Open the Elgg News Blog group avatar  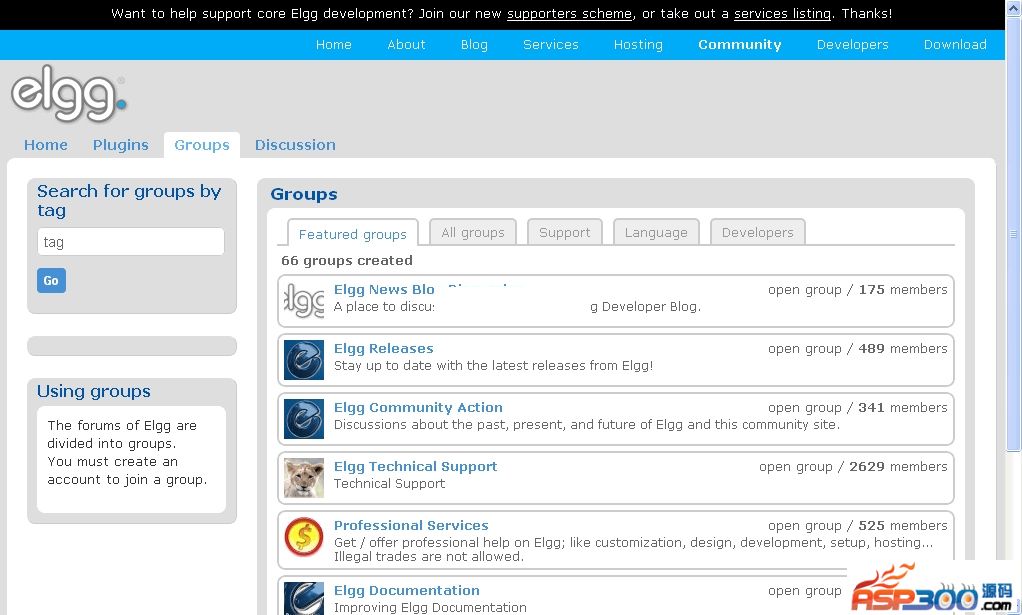(x=304, y=301)
